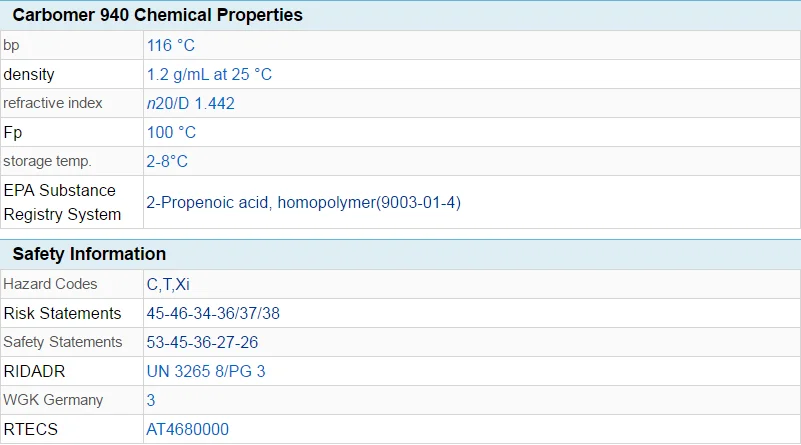This screenshot has height=445, width=801.
Task: Click Risk Statements value 45-46-34-36/37/38
Action: tap(213, 313)
